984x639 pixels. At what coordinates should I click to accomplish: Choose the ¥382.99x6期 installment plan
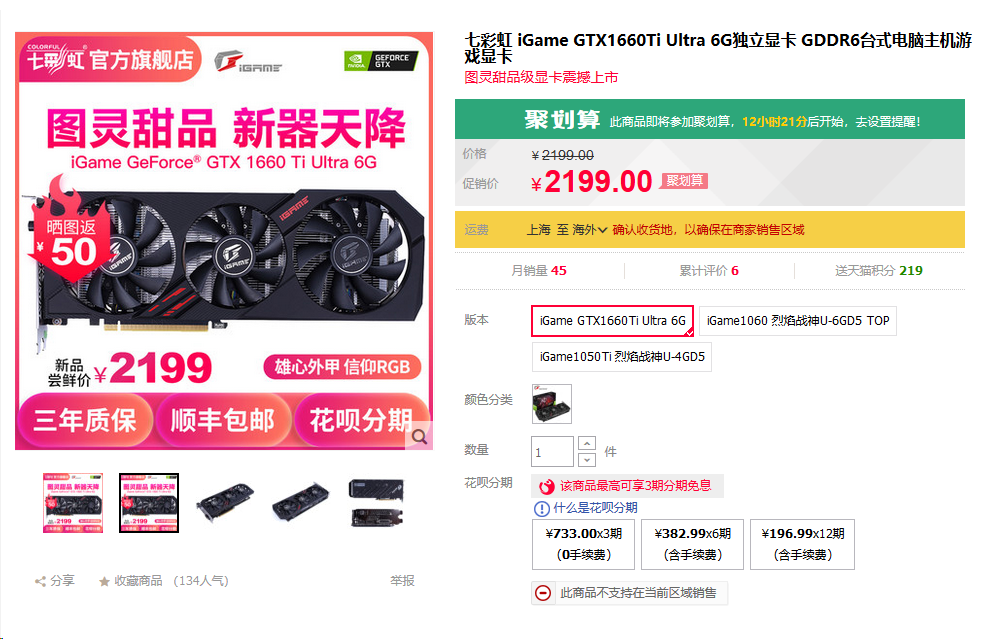pos(692,544)
